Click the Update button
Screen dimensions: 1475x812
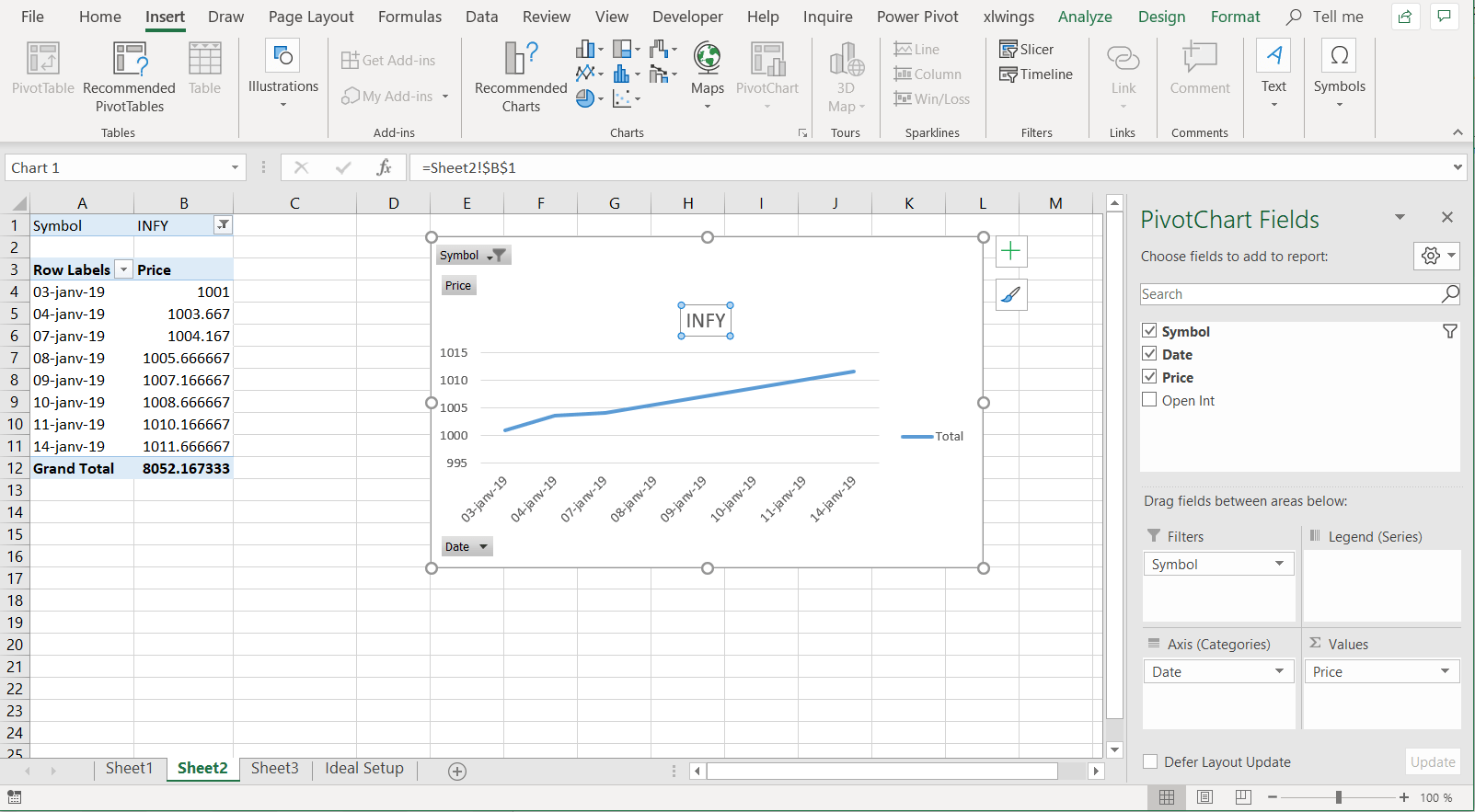pos(1433,761)
